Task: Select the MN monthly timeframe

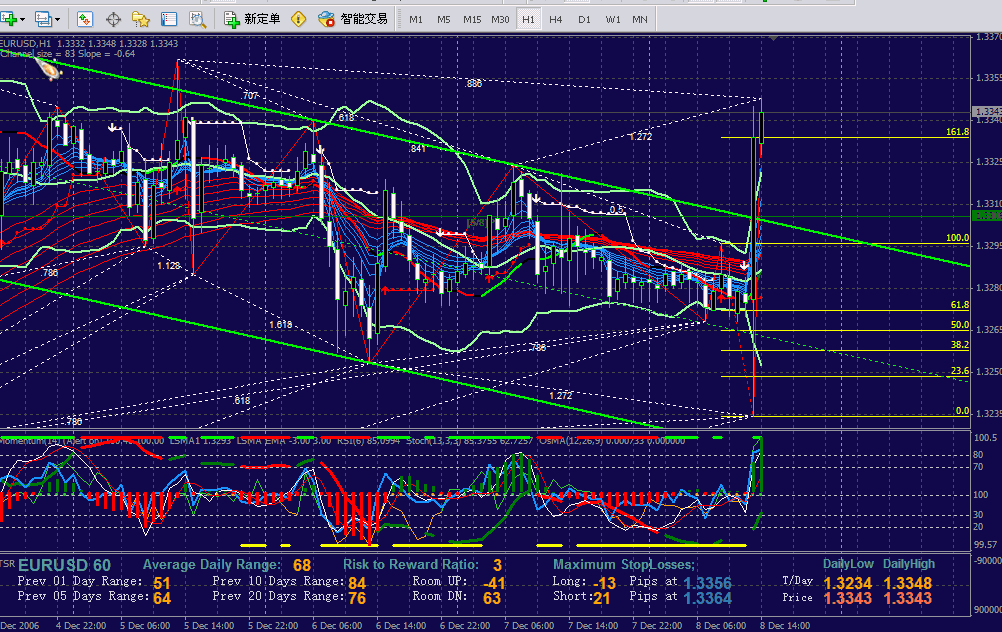Action: (640, 19)
